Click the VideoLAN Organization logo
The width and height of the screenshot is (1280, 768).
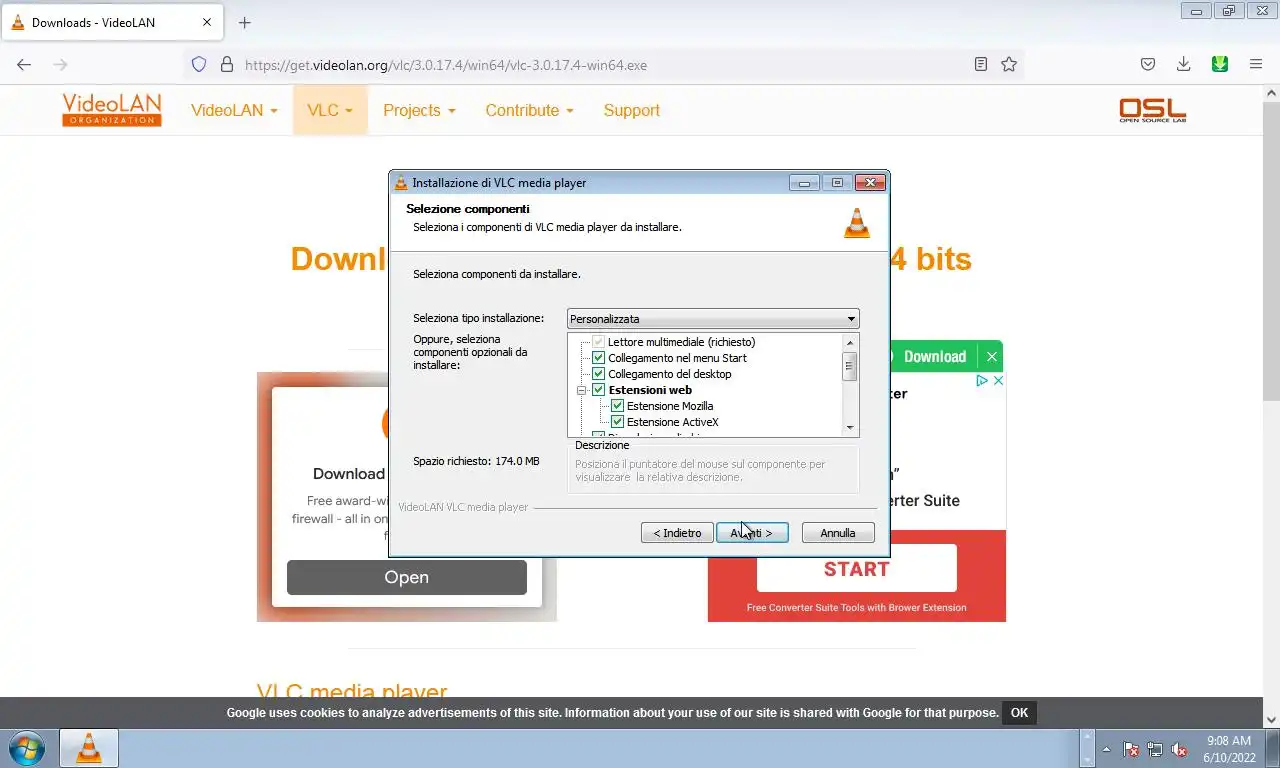coord(111,110)
